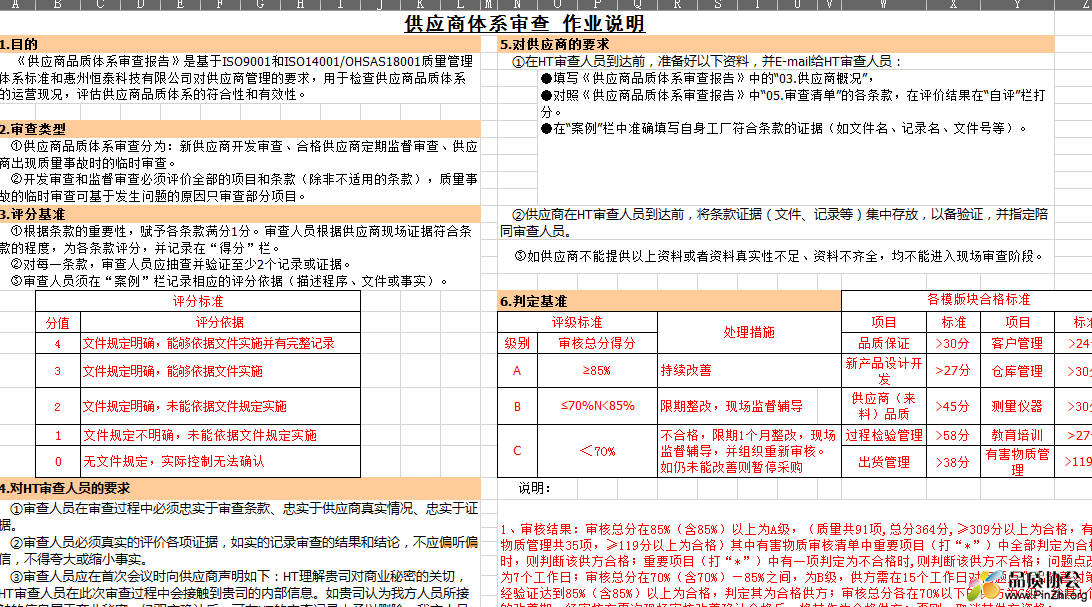Select the >45分 standard cell
The image size is (1092, 607).
click(x=953, y=406)
